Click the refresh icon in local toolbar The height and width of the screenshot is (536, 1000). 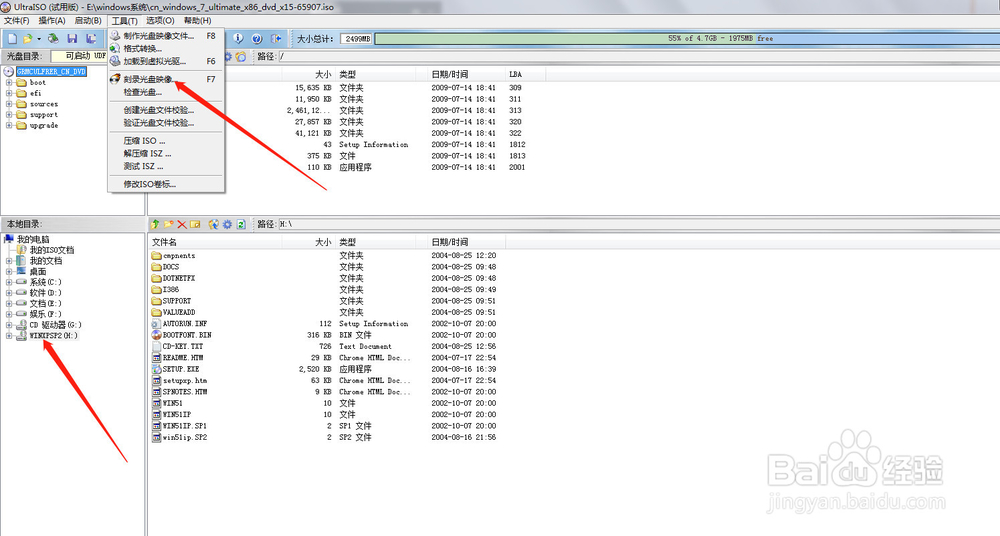click(x=241, y=225)
